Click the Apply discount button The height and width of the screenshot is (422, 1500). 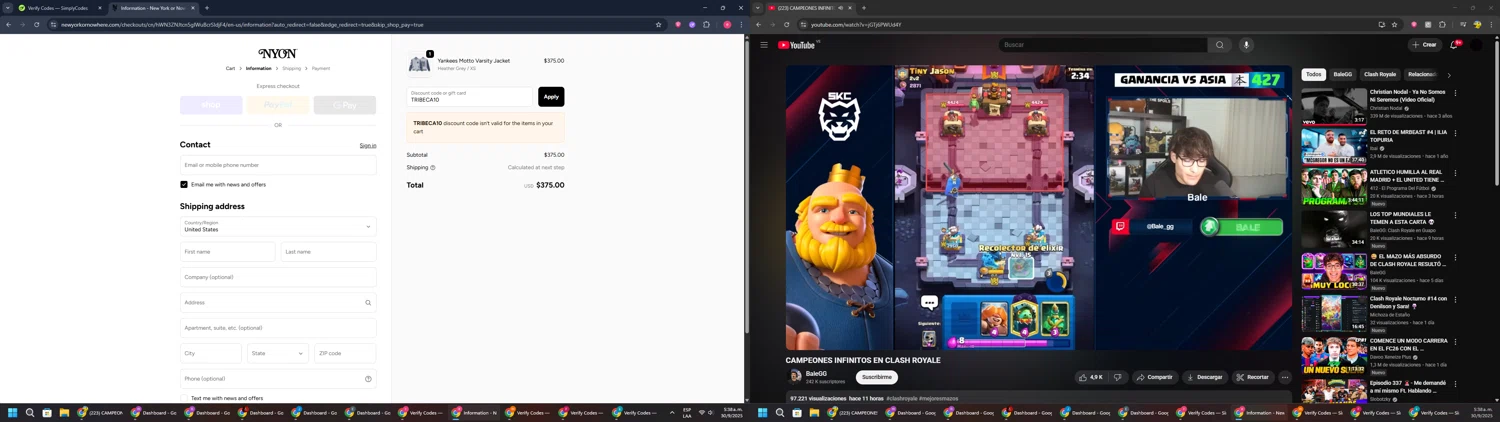[x=551, y=97]
